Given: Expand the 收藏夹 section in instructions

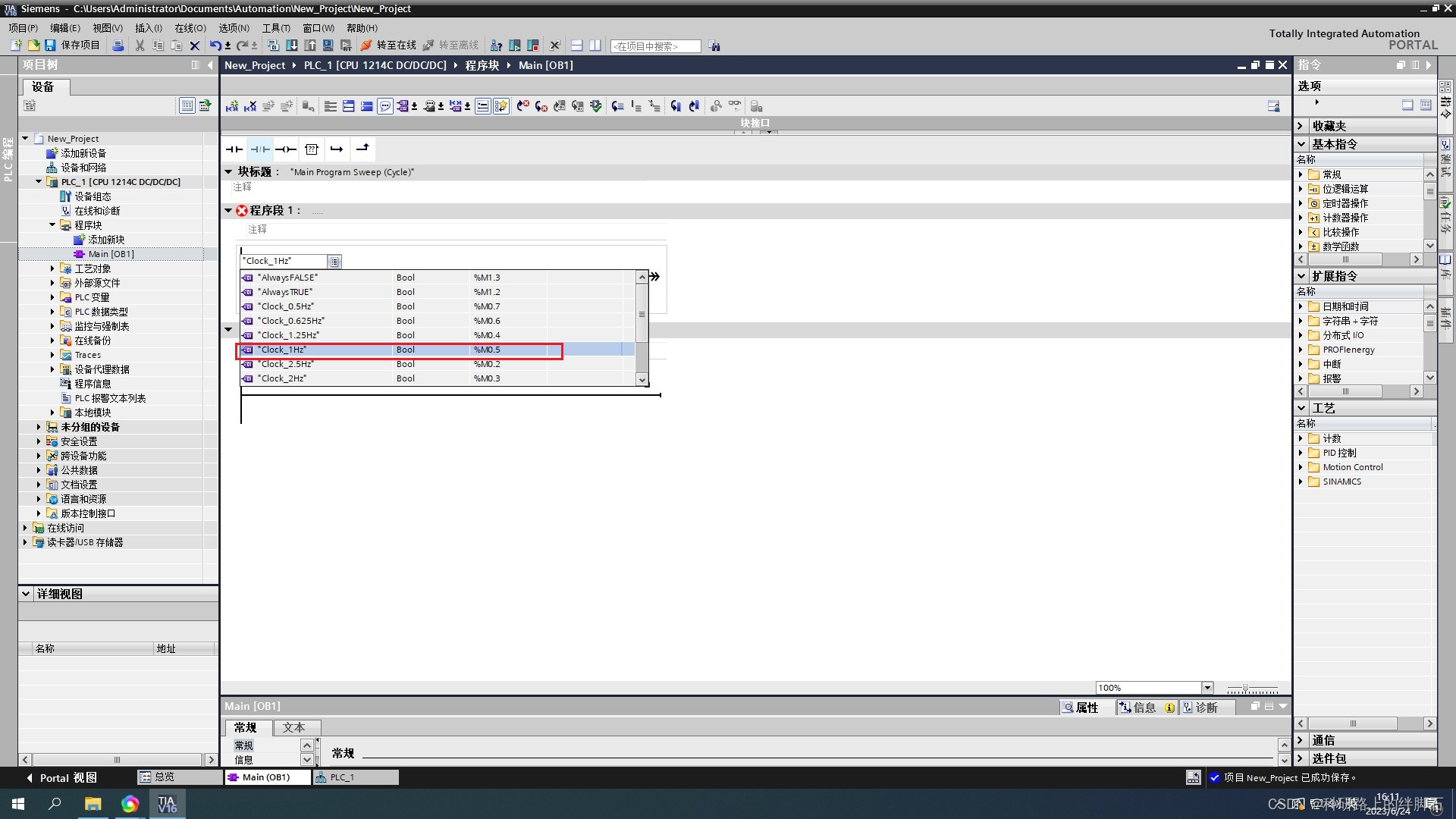Looking at the screenshot, I should 1301,126.
